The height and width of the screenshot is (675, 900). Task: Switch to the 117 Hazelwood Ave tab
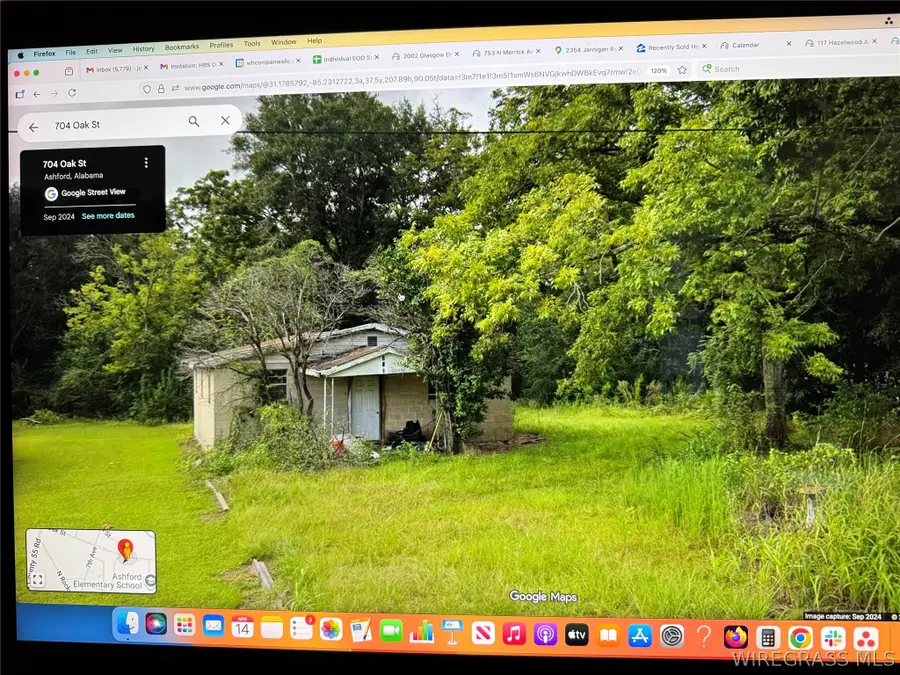(840, 42)
